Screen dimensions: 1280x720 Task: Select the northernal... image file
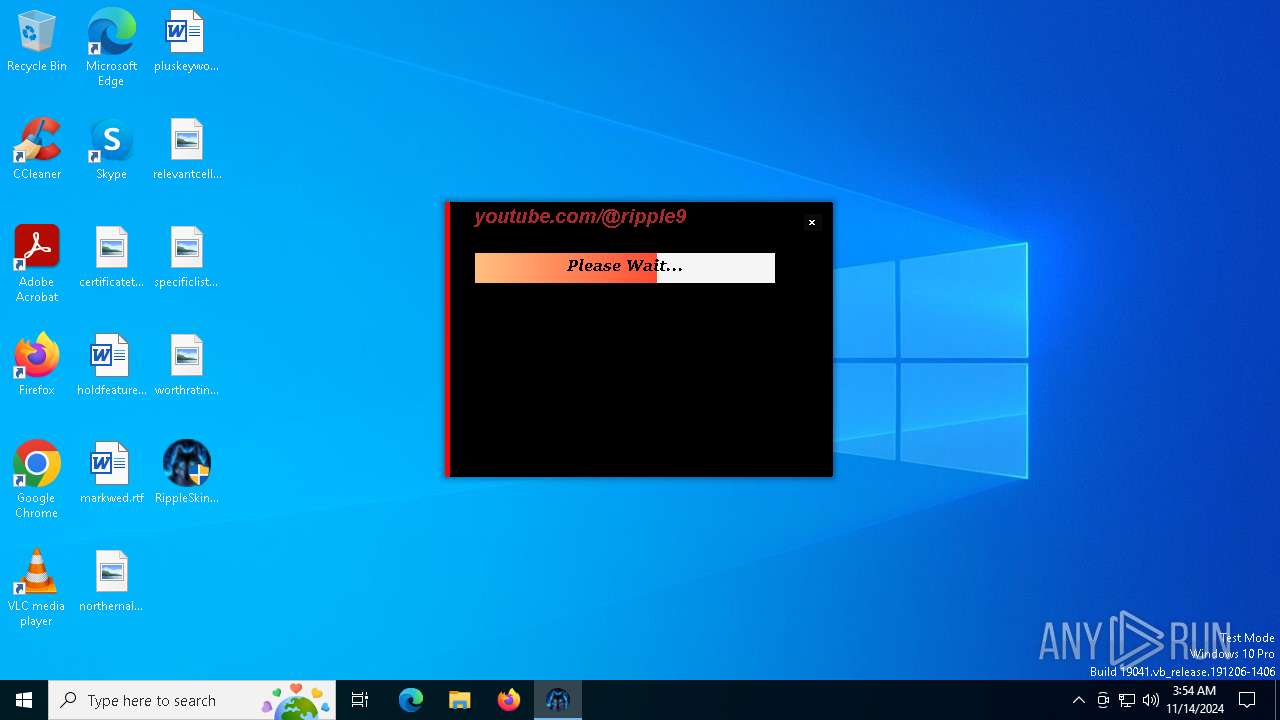click(111, 582)
